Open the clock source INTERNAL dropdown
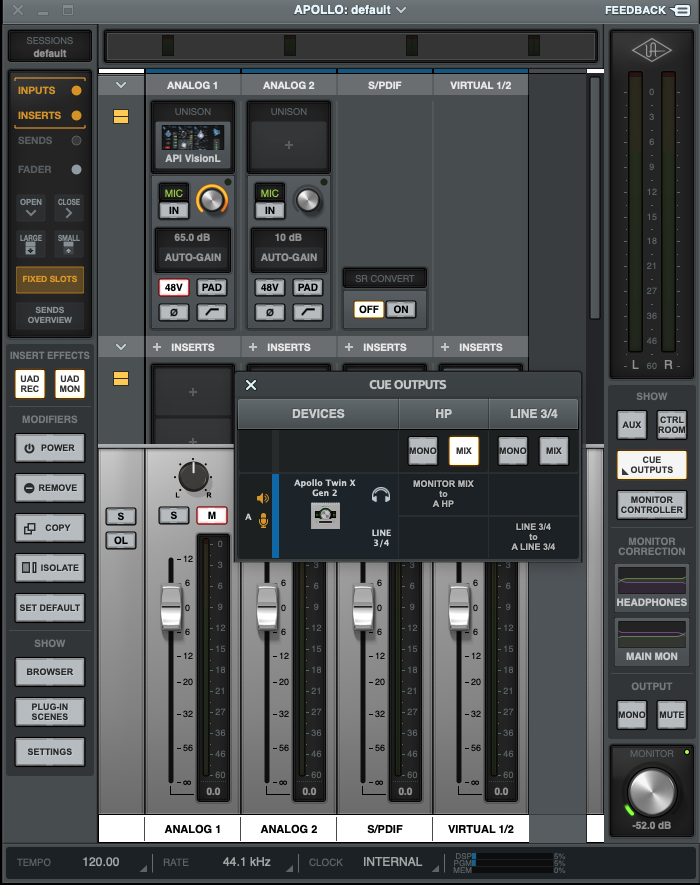This screenshot has width=700, height=885. click(x=435, y=868)
